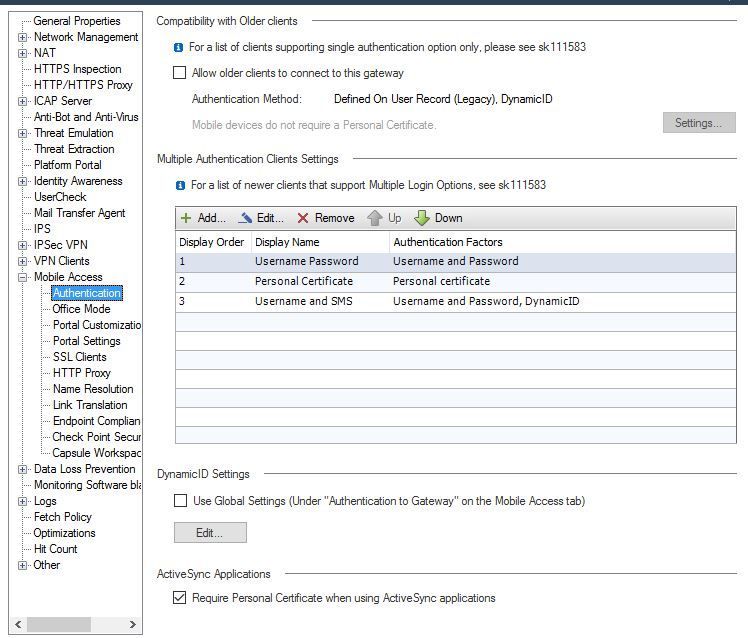Click the green Add plus icon
Image resolution: width=748 pixels, height=638 pixels.
coord(186,218)
